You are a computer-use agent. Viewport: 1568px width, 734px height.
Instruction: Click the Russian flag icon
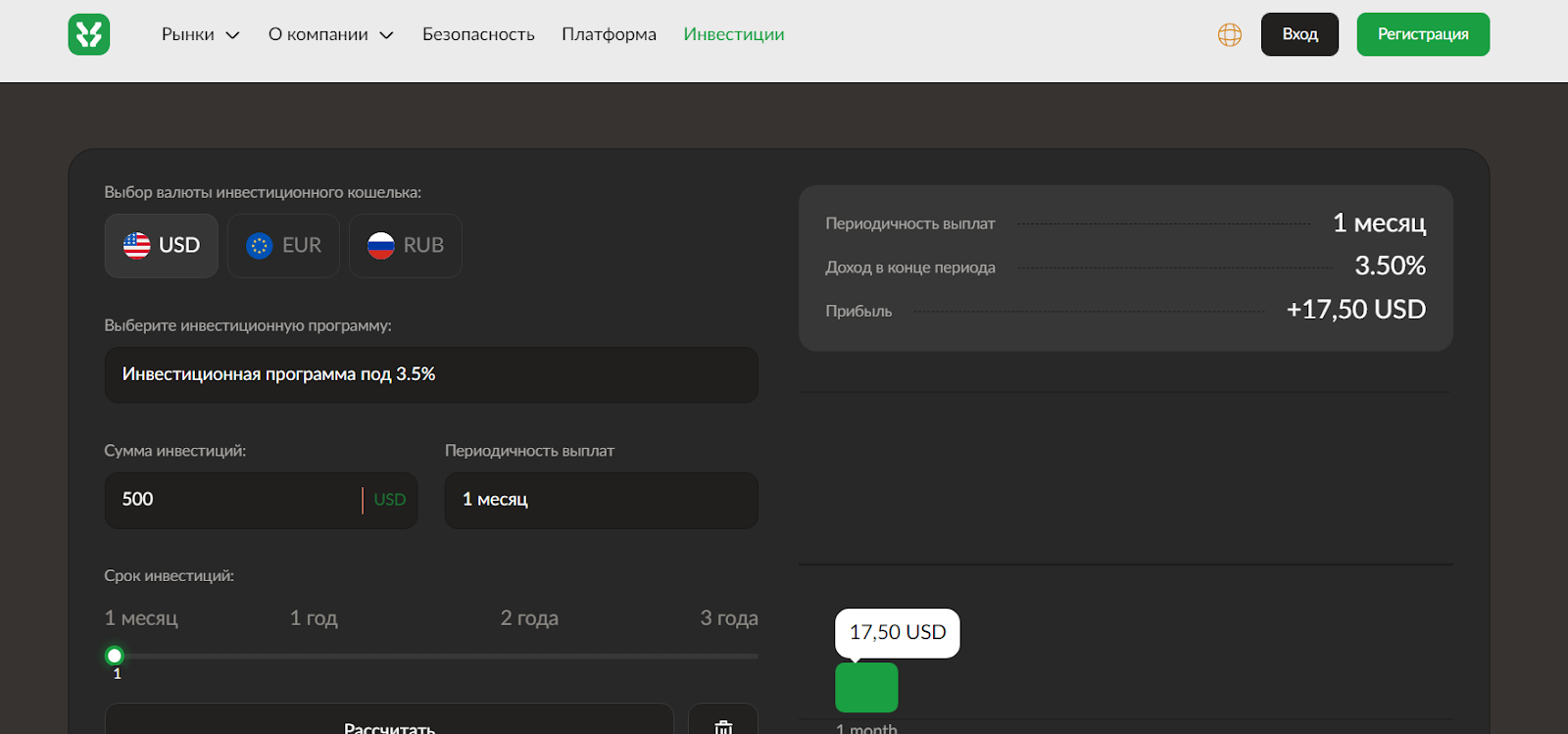coord(381,246)
